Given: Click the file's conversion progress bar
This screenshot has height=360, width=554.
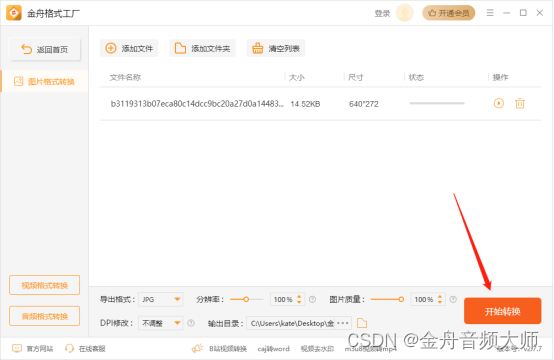Looking at the screenshot, I should pyautogui.click(x=437, y=103).
